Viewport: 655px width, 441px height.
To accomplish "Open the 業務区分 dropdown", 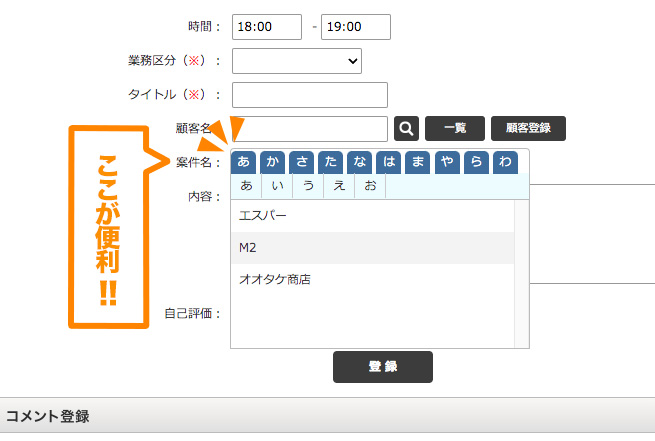I will (297, 61).
